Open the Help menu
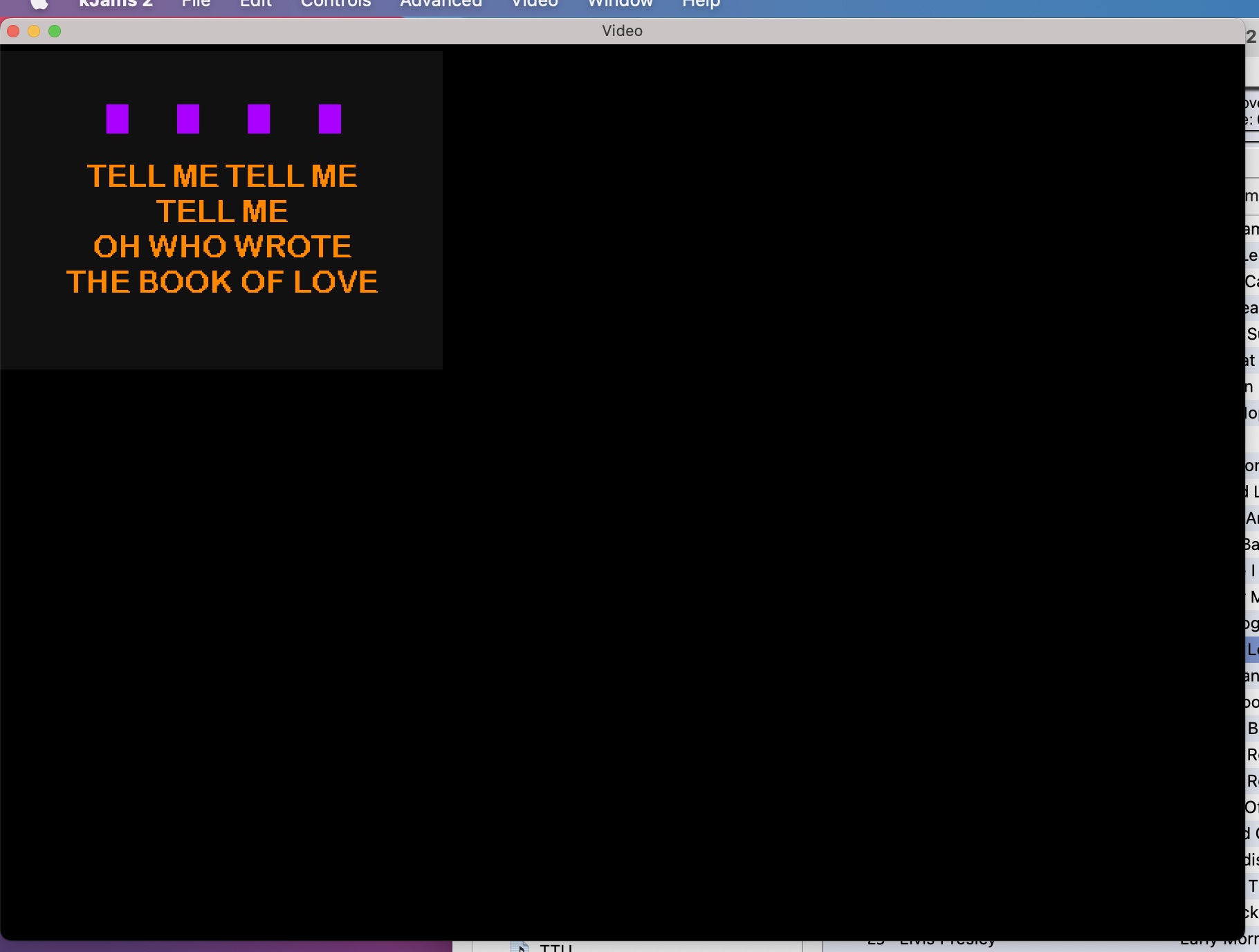1259x952 pixels. pyautogui.click(x=701, y=3)
